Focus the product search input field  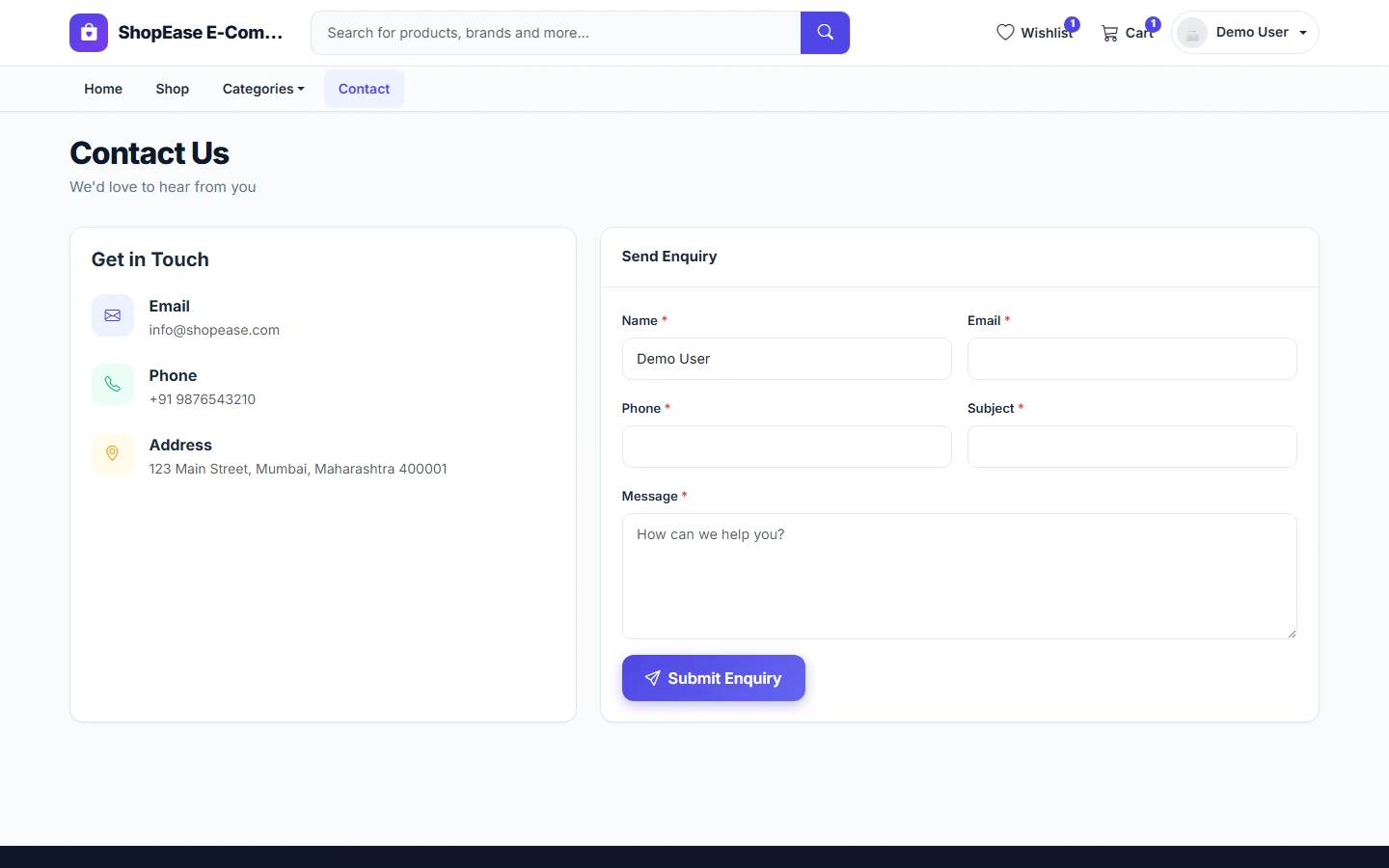[x=556, y=33]
